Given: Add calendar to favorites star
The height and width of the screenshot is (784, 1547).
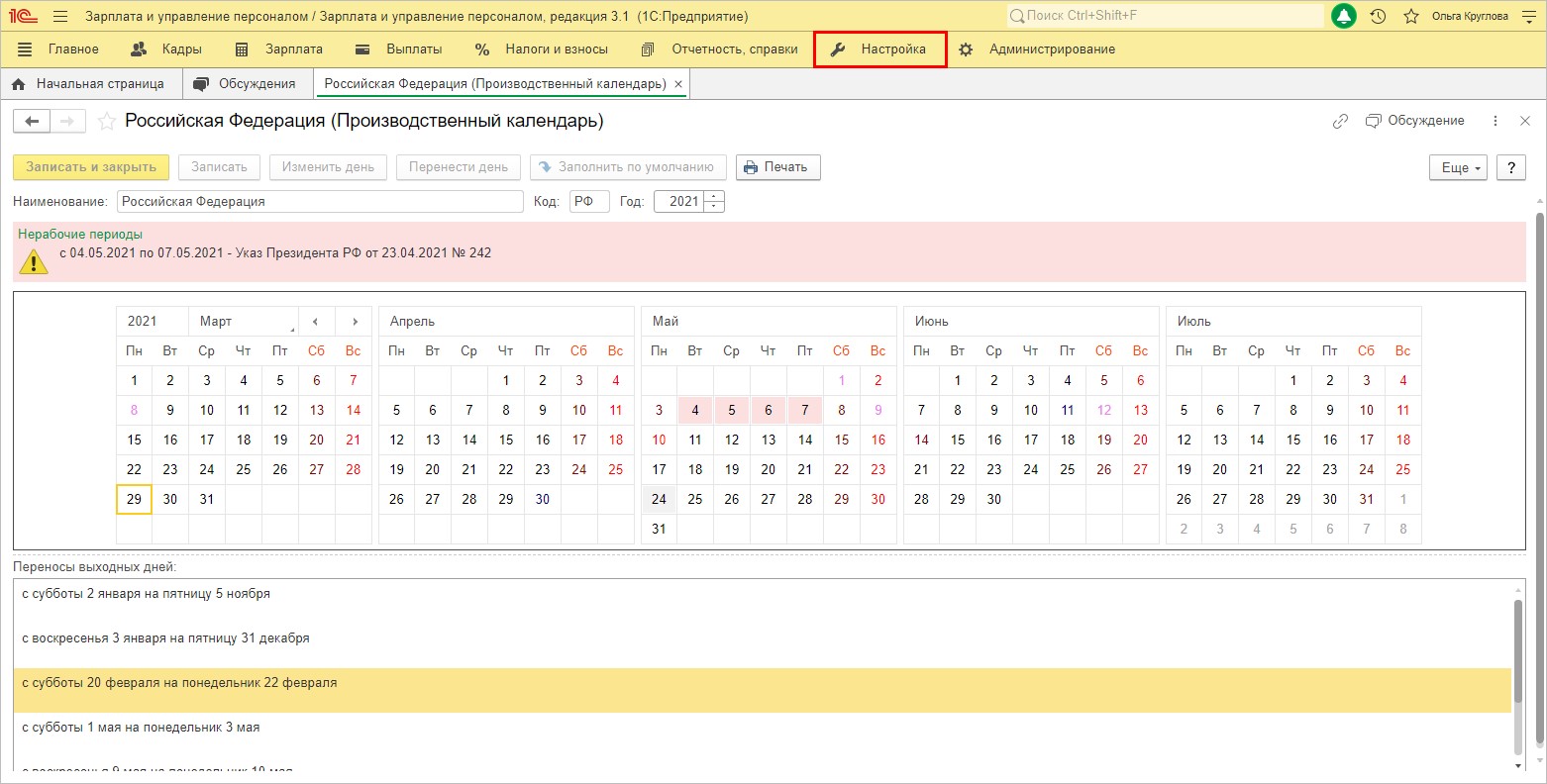Looking at the screenshot, I should point(106,122).
